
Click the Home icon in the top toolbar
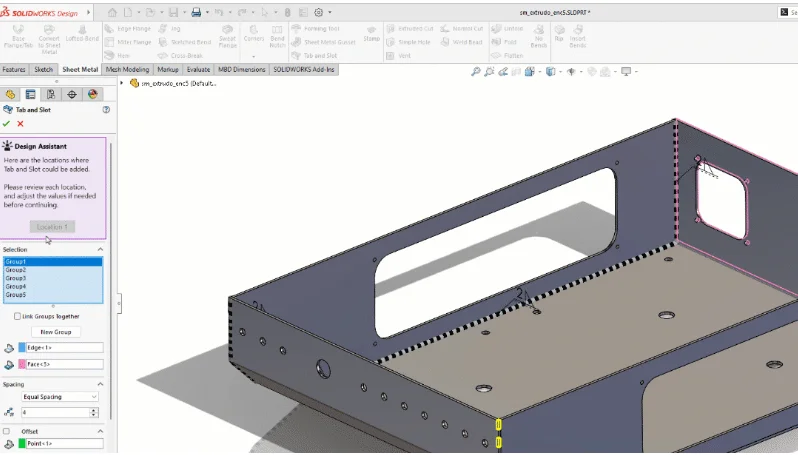(112, 12)
